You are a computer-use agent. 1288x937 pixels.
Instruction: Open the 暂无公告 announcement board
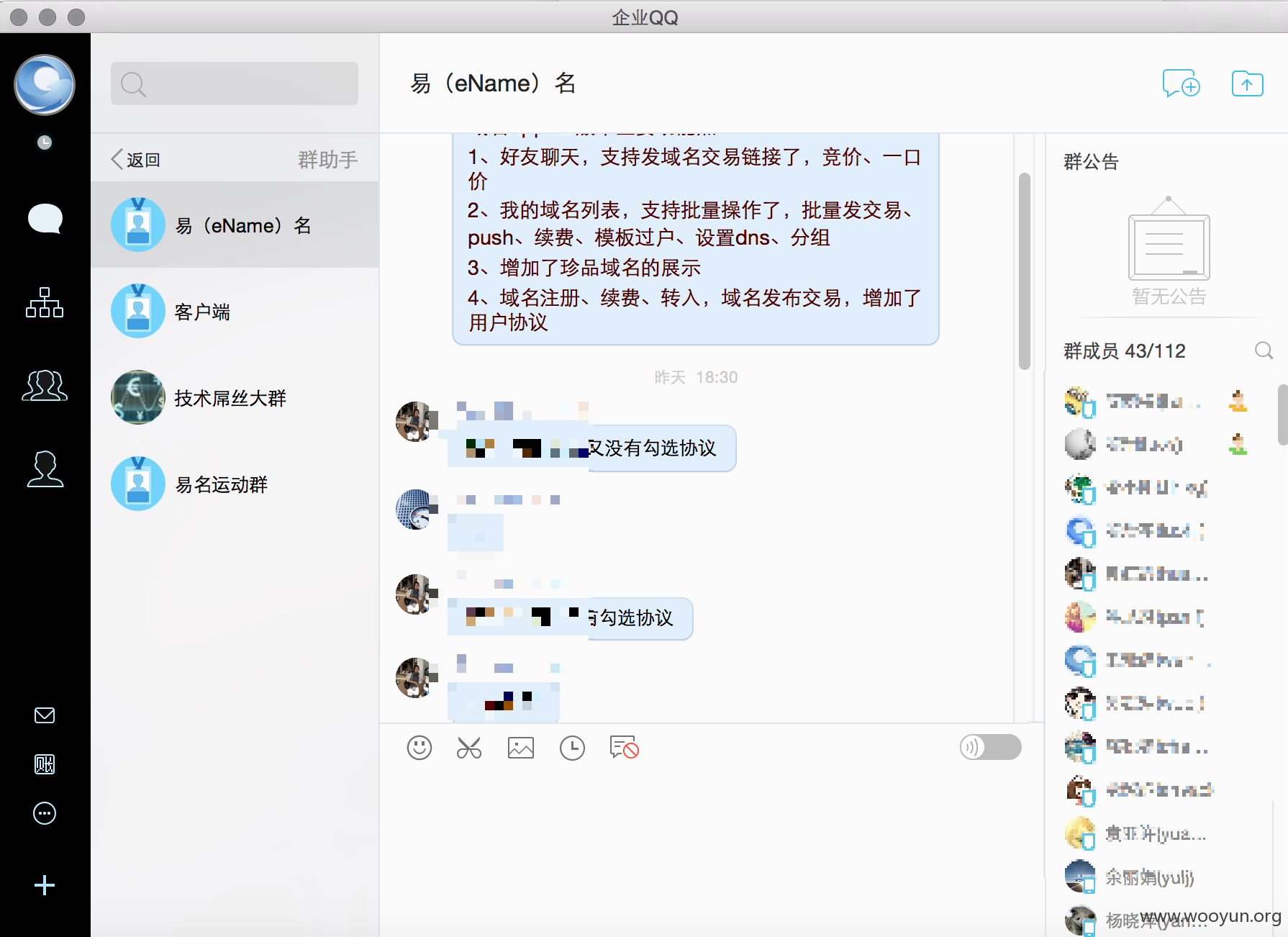1169,251
